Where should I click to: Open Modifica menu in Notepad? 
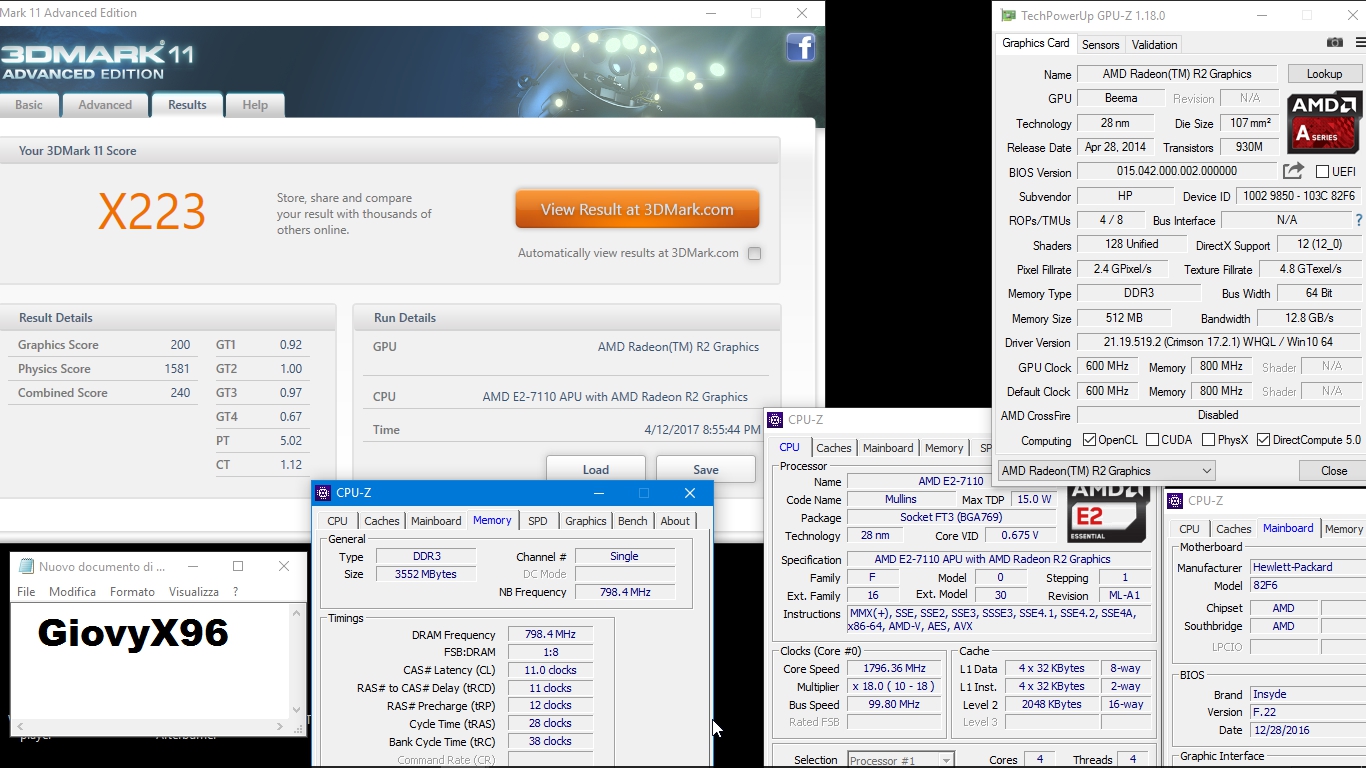(72, 592)
